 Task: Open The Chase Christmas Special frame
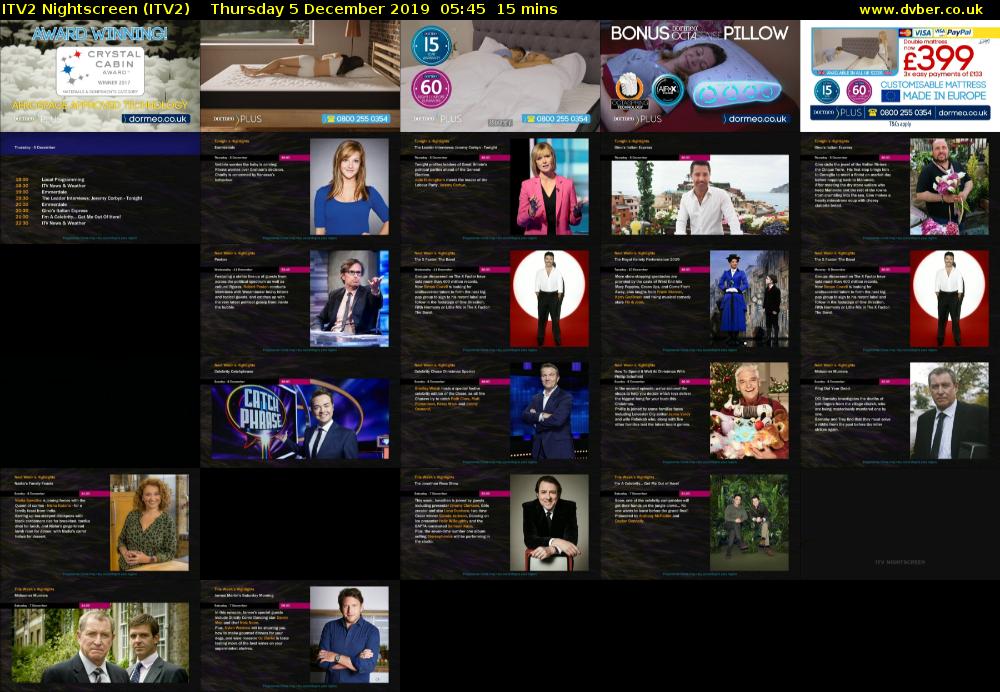(x=500, y=412)
